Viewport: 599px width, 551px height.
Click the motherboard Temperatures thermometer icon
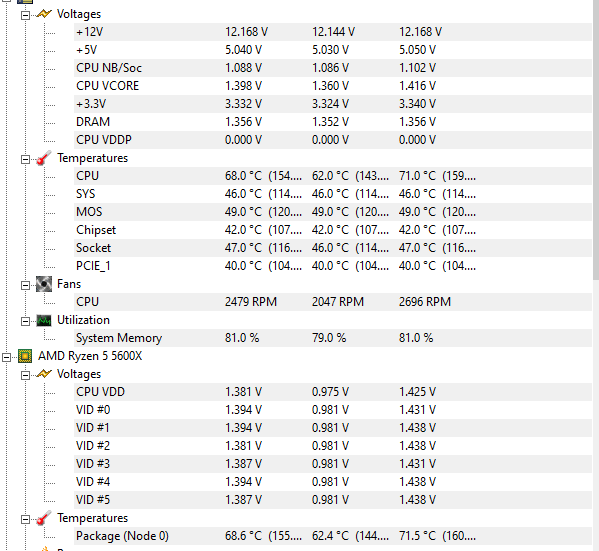[44, 158]
